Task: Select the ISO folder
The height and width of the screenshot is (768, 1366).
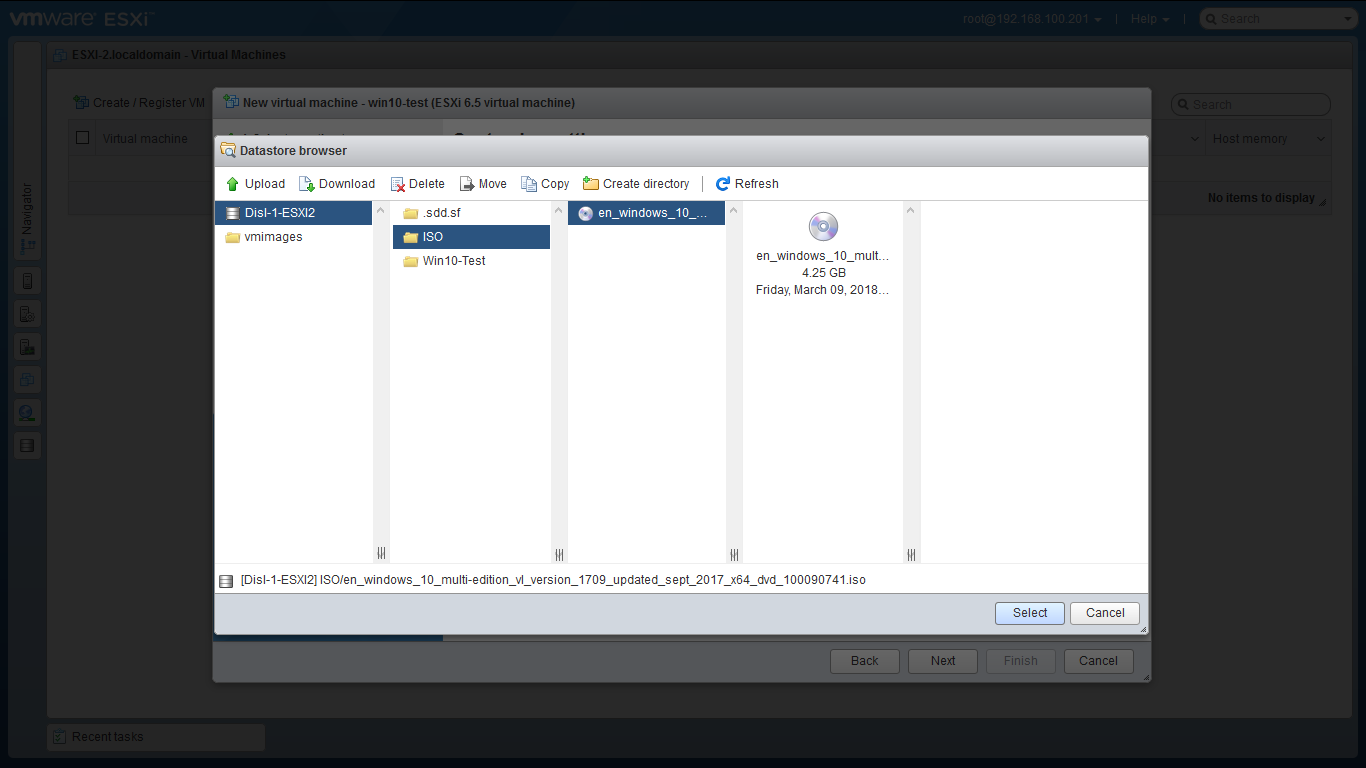Action: pyautogui.click(x=432, y=237)
